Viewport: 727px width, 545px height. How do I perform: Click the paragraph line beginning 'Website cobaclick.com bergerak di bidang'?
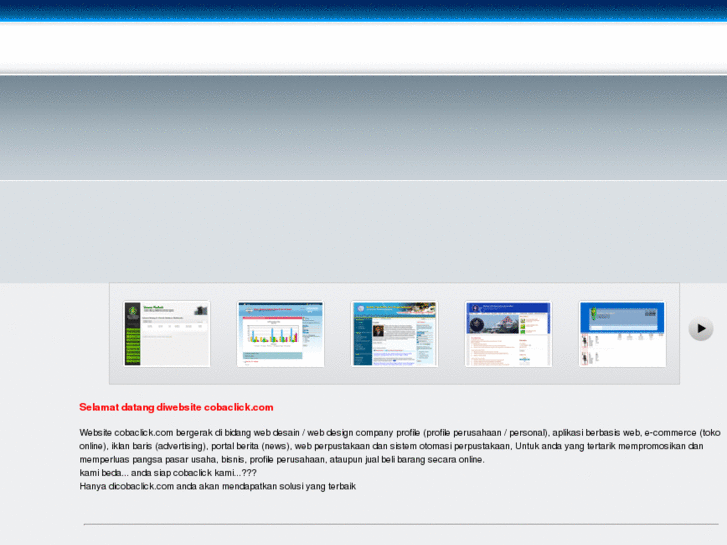400,433
